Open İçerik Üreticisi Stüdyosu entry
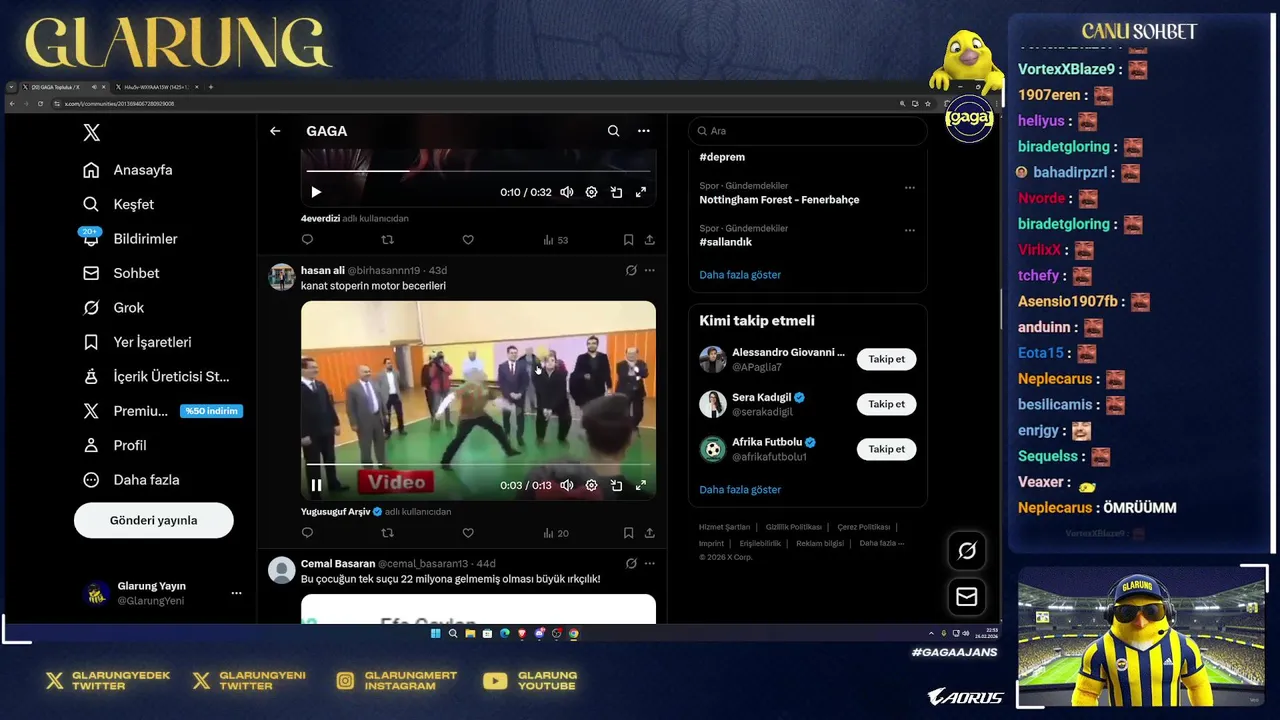This screenshot has height=720, width=1280. coord(155,376)
